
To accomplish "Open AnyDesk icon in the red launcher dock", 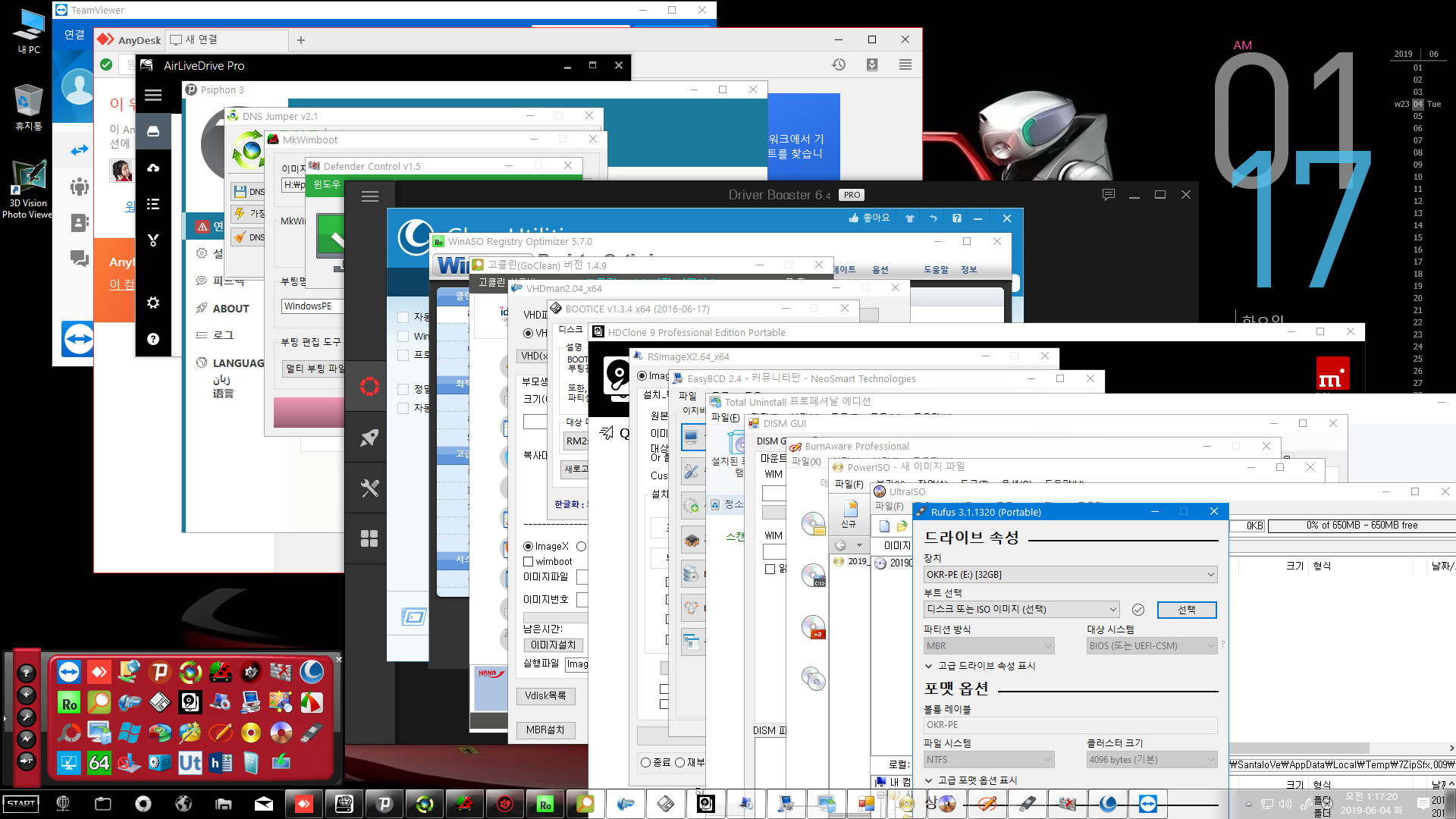I will click(x=99, y=672).
